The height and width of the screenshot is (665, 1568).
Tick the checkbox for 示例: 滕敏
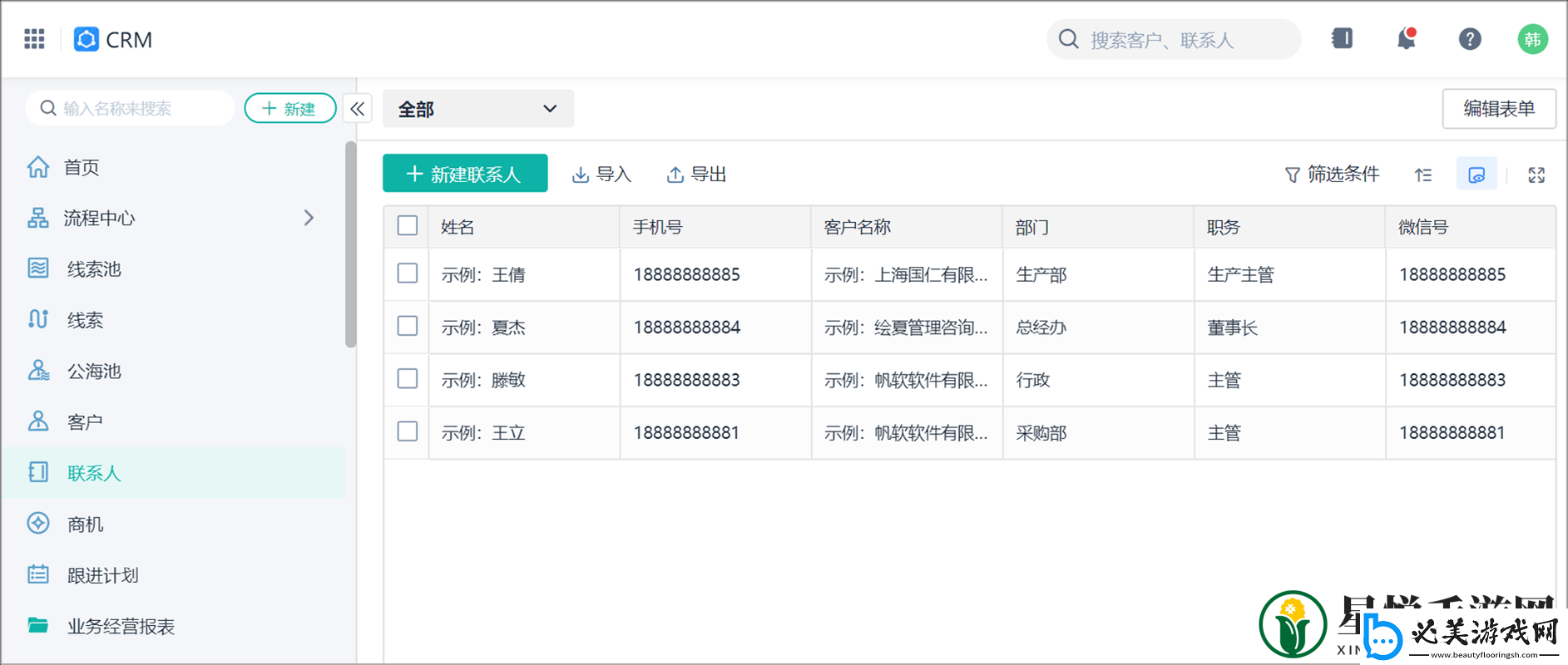(407, 379)
